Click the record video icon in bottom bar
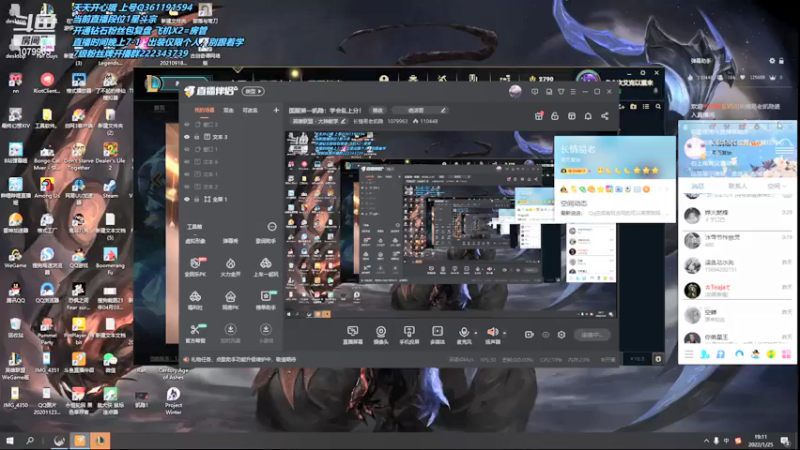The width and height of the screenshot is (800, 450). point(529,335)
